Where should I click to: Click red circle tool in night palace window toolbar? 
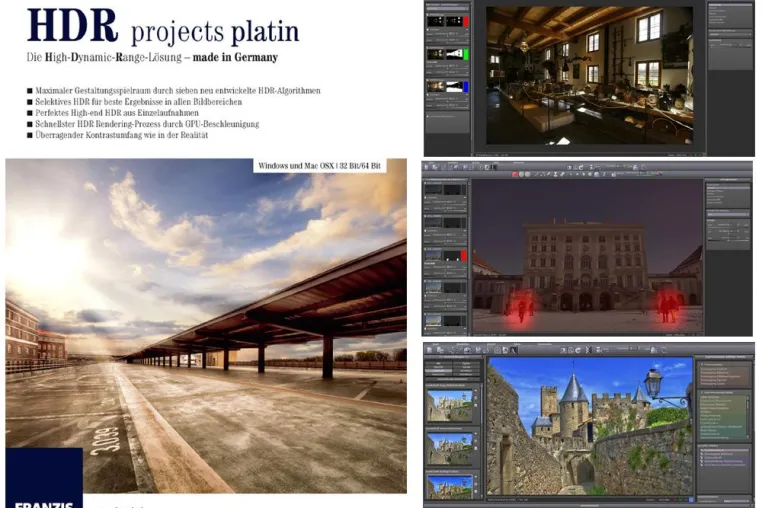[515, 174]
